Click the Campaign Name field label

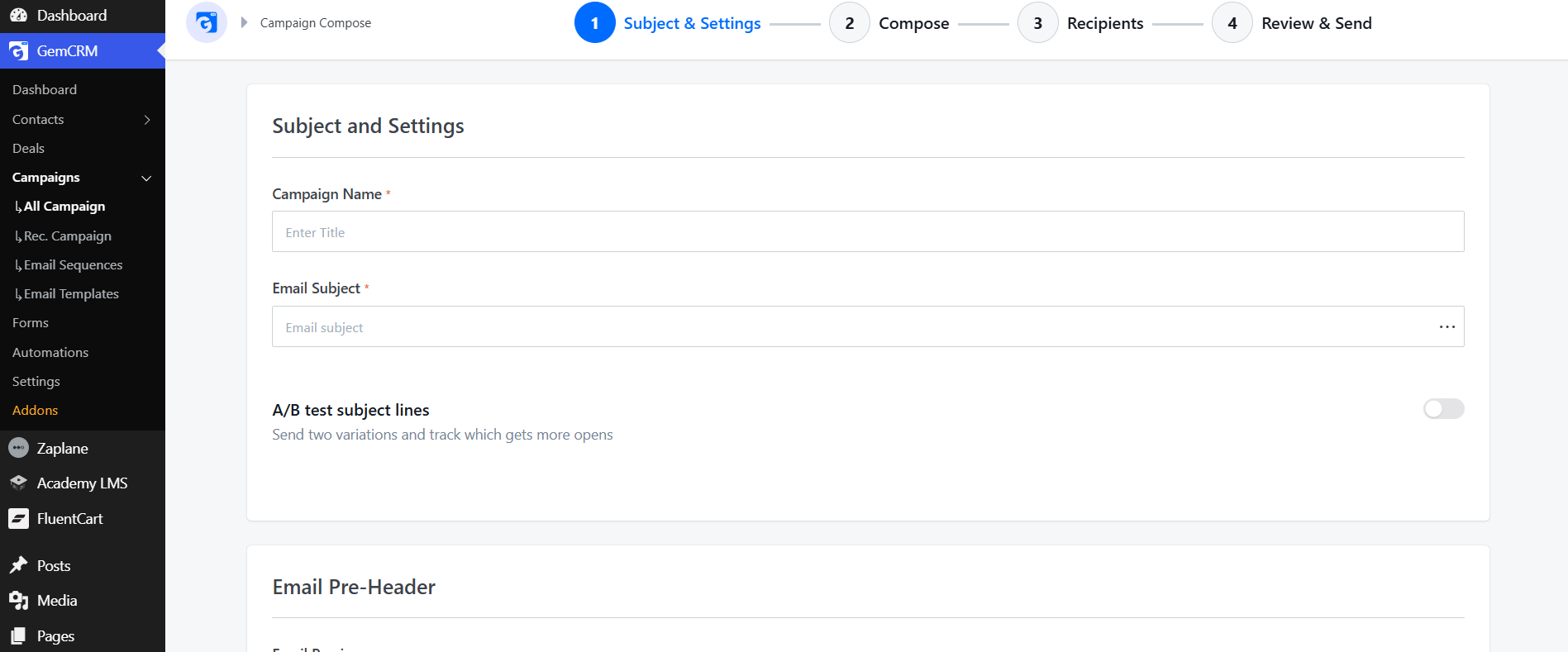click(x=326, y=194)
